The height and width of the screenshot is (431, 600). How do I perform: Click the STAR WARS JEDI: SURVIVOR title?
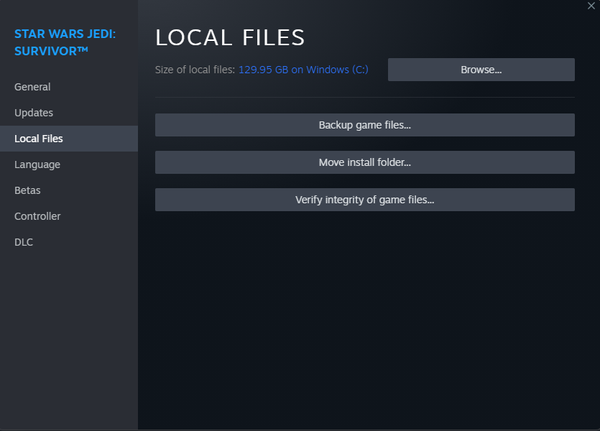(65, 42)
